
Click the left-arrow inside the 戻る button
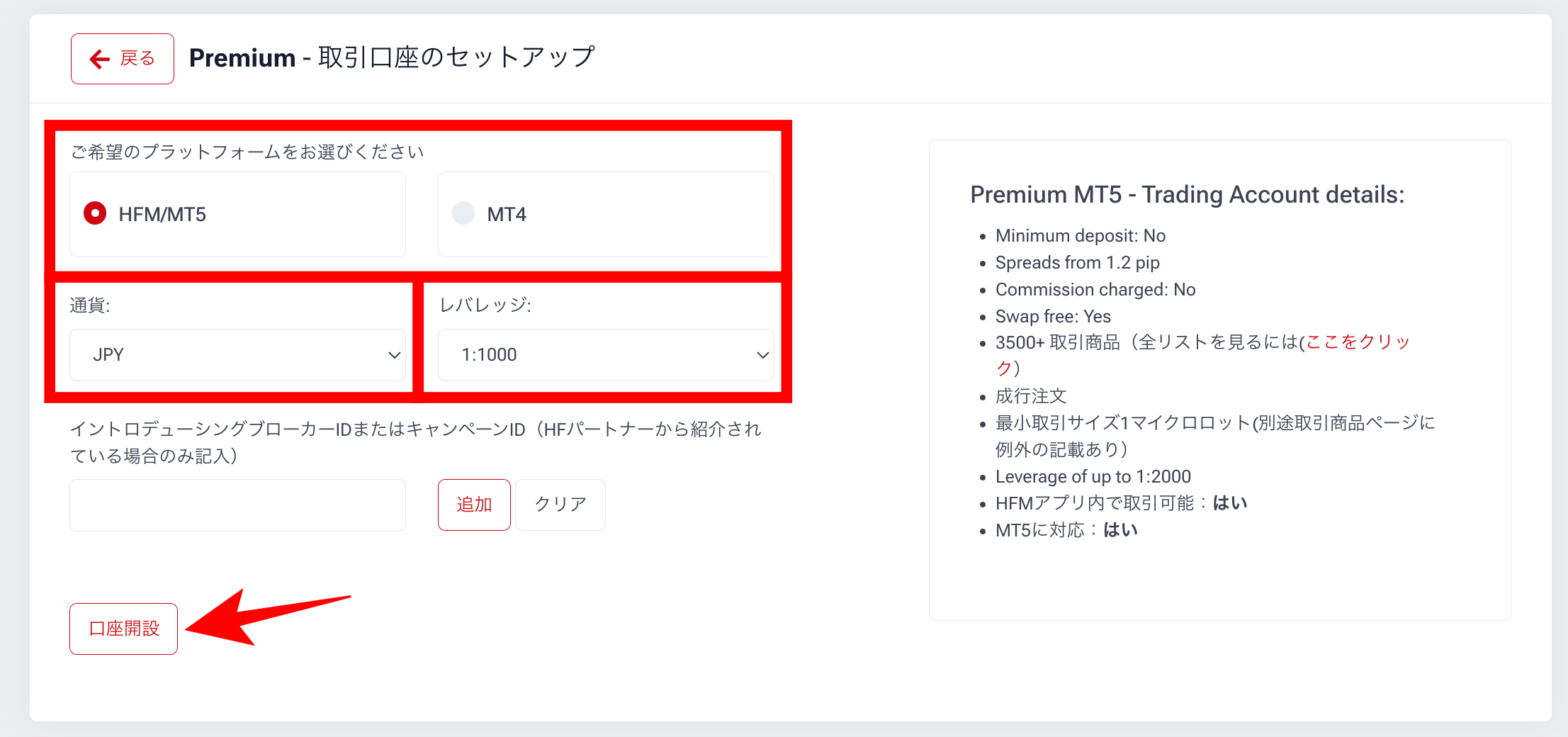98,58
